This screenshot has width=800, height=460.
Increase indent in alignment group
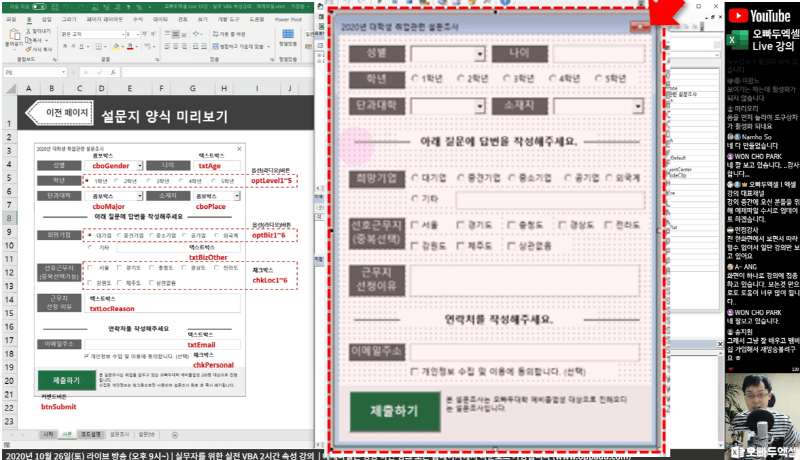click(204, 46)
